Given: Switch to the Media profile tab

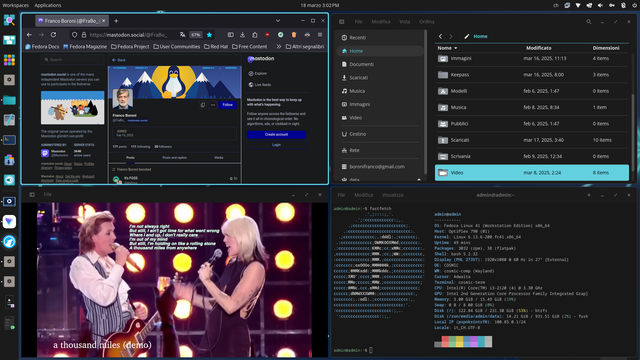Looking at the screenshot, I should pyautogui.click(x=219, y=158).
